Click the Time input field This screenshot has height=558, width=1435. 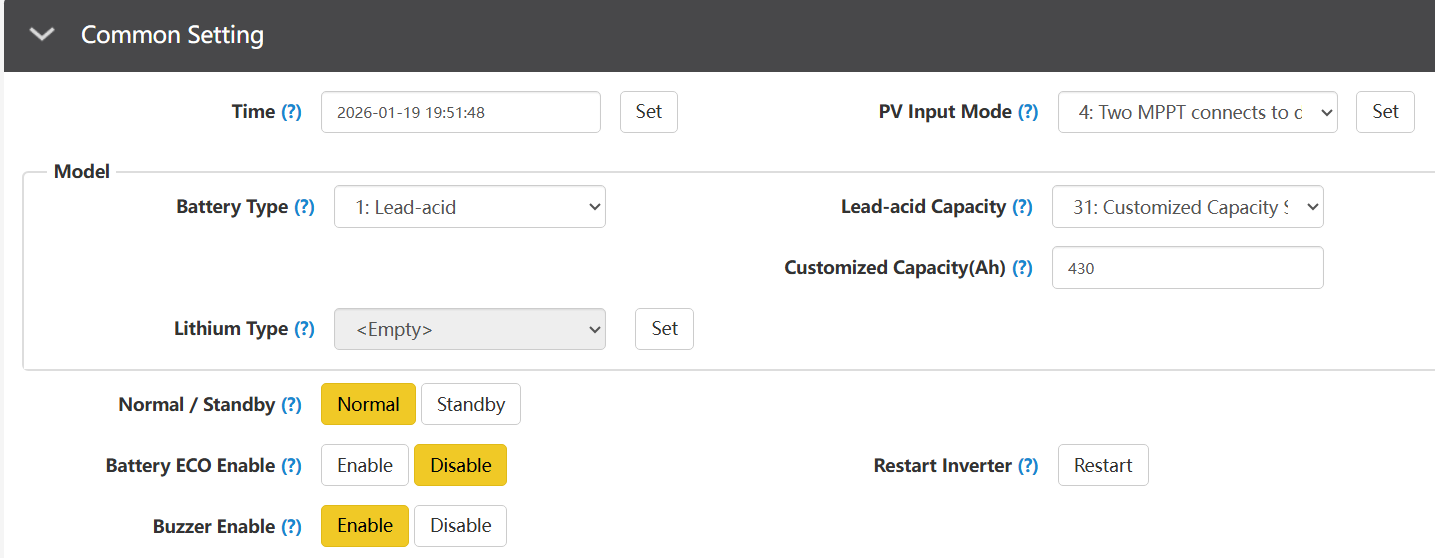(x=460, y=112)
